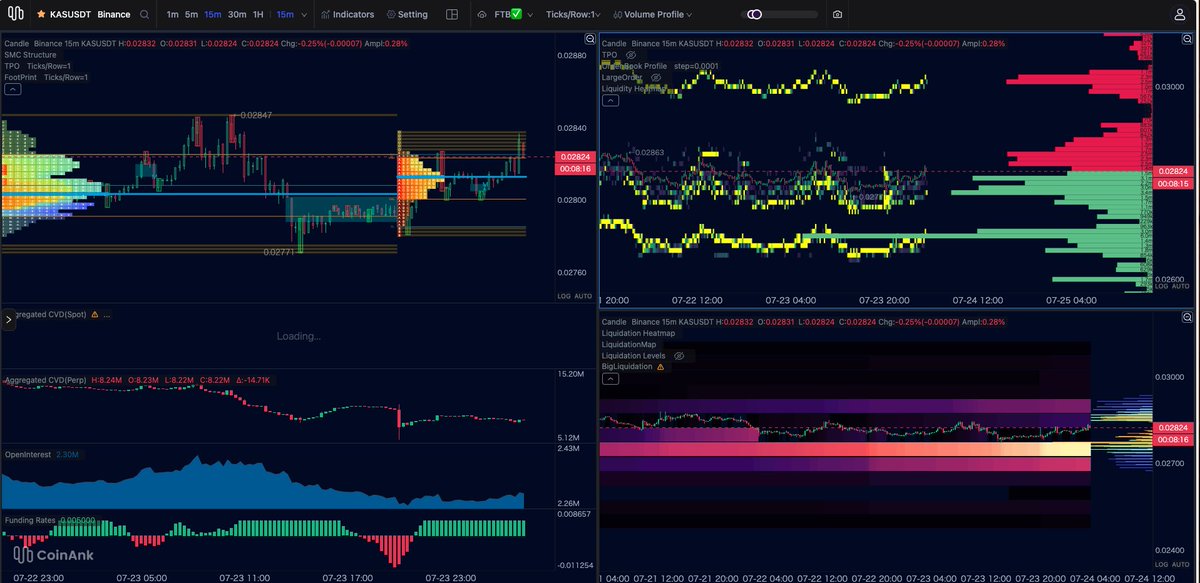Collapse indicator legend in top-right chart
1200x583 pixels.
[611, 101]
